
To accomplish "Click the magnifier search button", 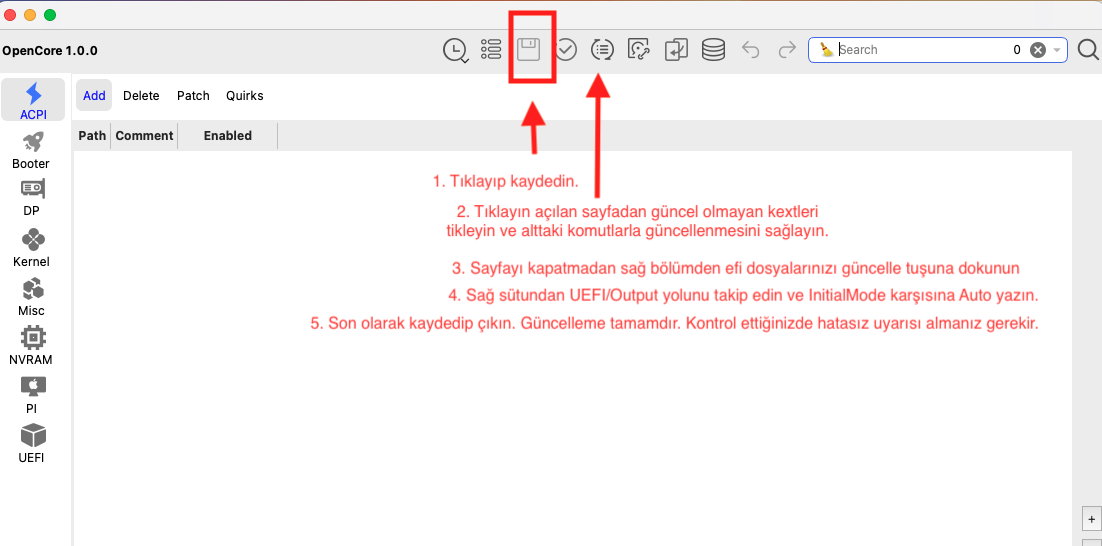I will pos(1088,50).
